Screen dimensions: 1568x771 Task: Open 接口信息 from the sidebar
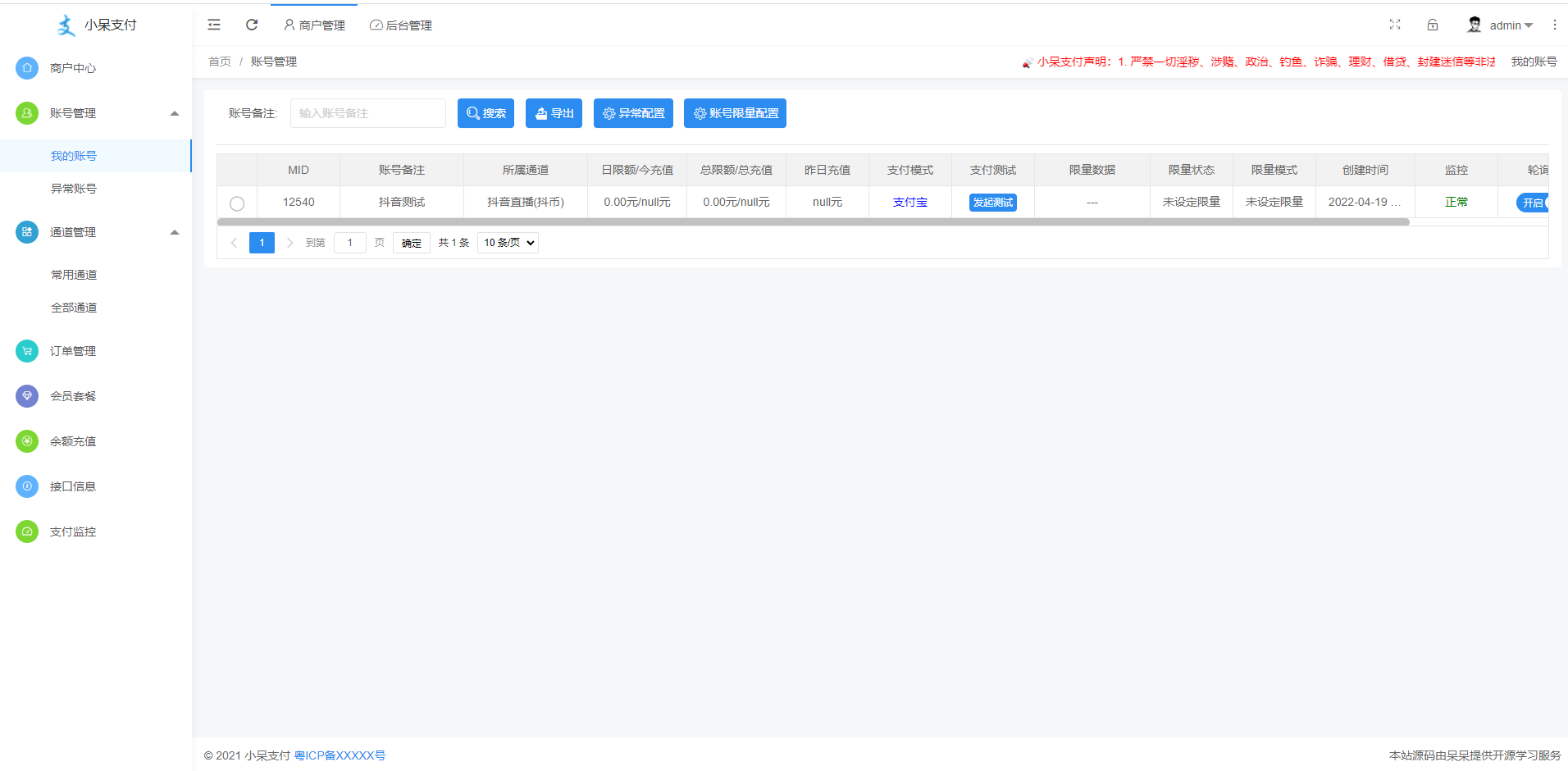(72, 486)
